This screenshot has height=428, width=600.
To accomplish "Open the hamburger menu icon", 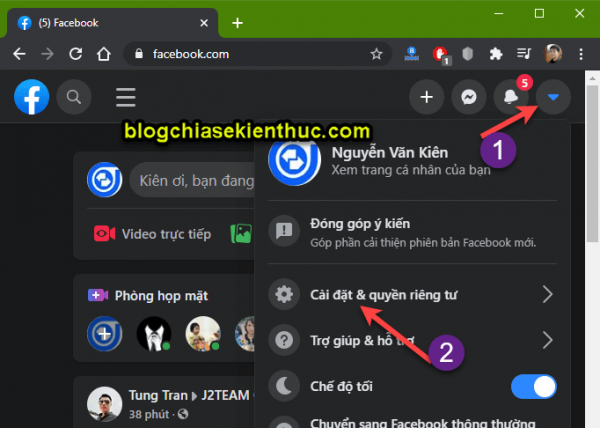I will click(126, 97).
